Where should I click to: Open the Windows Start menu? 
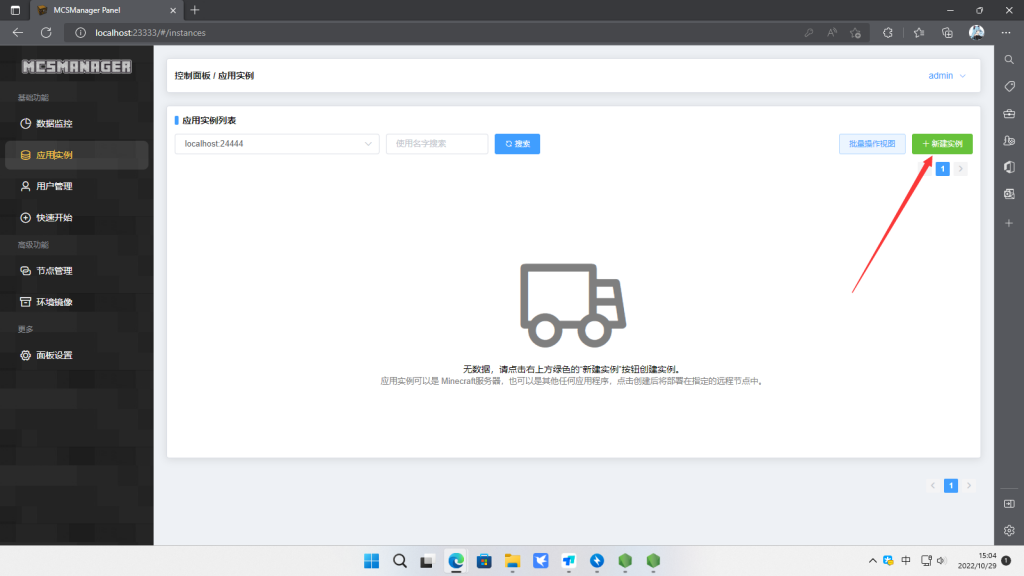(x=372, y=561)
